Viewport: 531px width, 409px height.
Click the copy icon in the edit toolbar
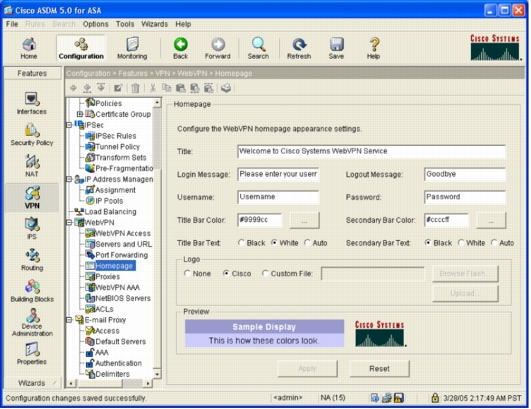[x=166, y=88]
